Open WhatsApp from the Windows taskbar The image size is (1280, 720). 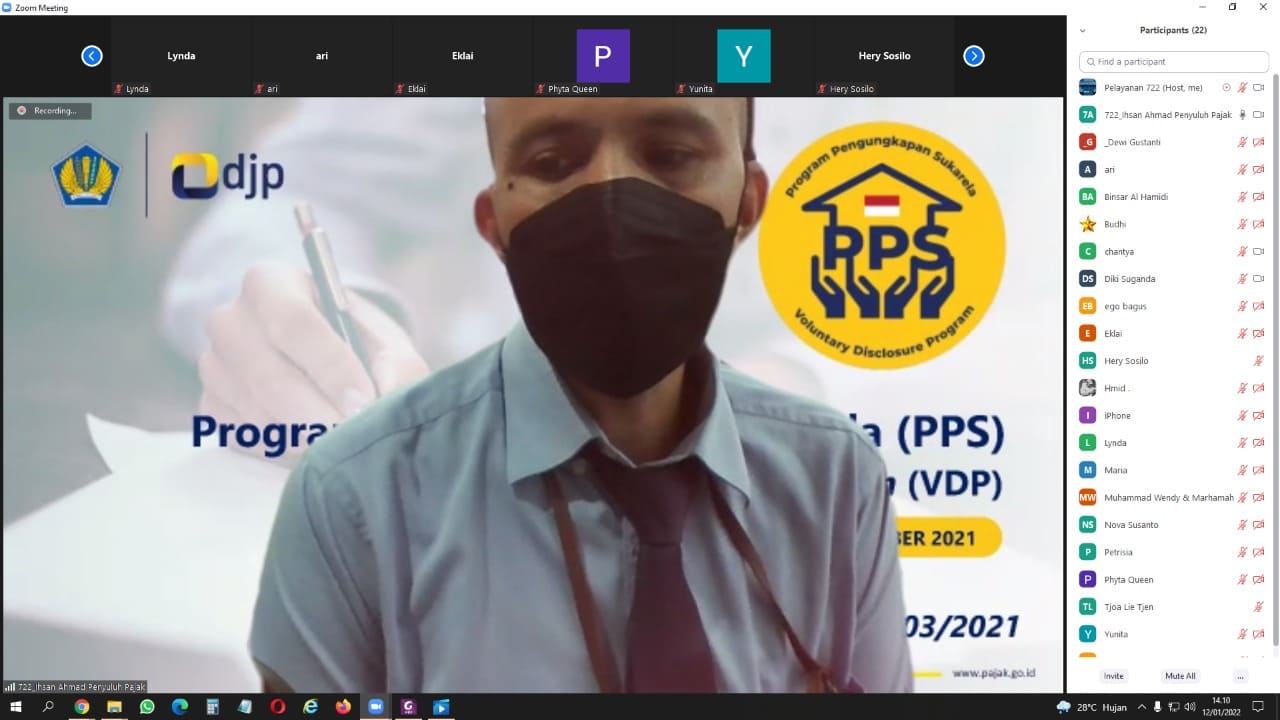tap(147, 707)
